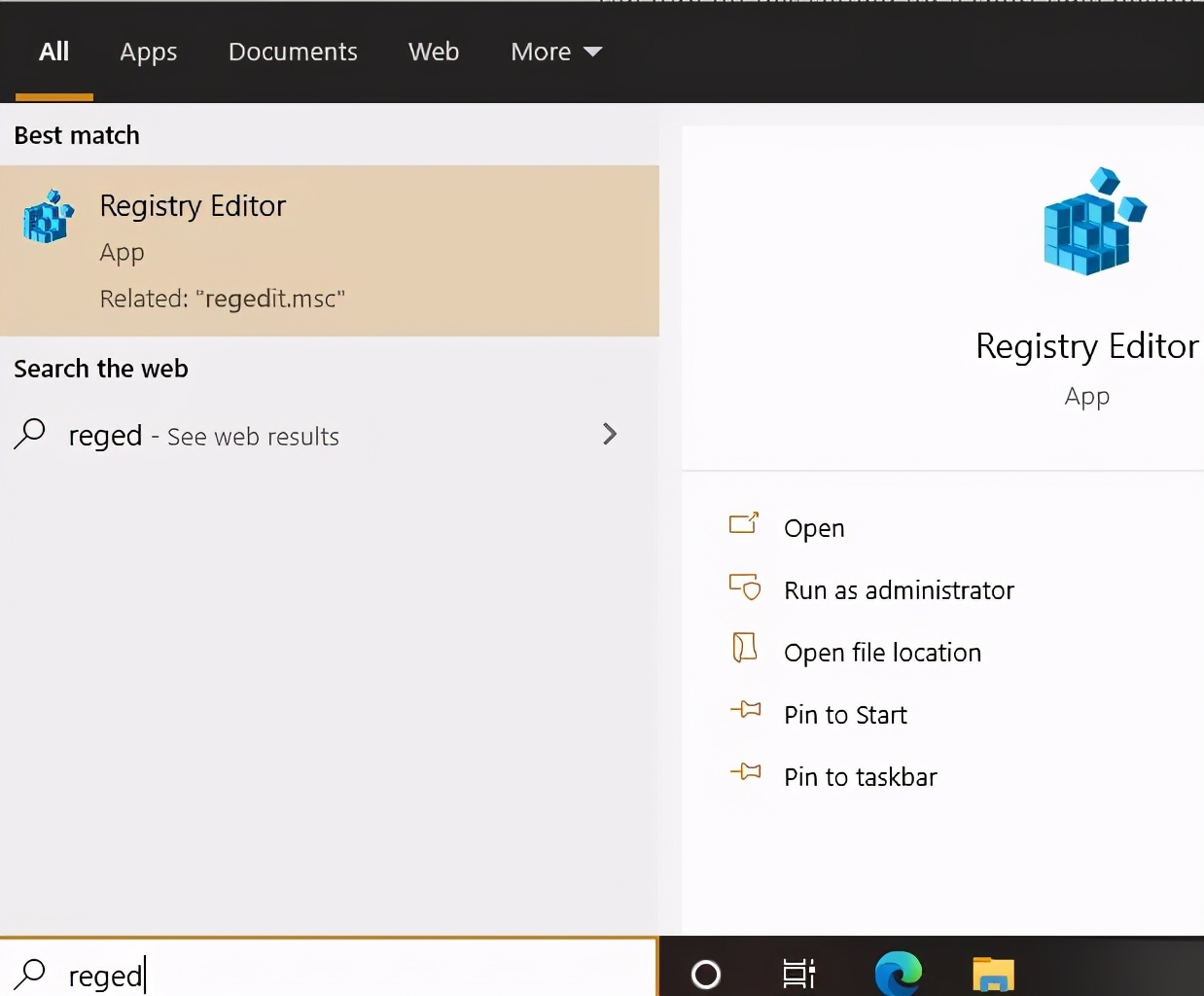Viewport: 1204px width, 996px height.
Task: Expand the More filters dropdown
Action: pyautogui.click(x=556, y=52)
